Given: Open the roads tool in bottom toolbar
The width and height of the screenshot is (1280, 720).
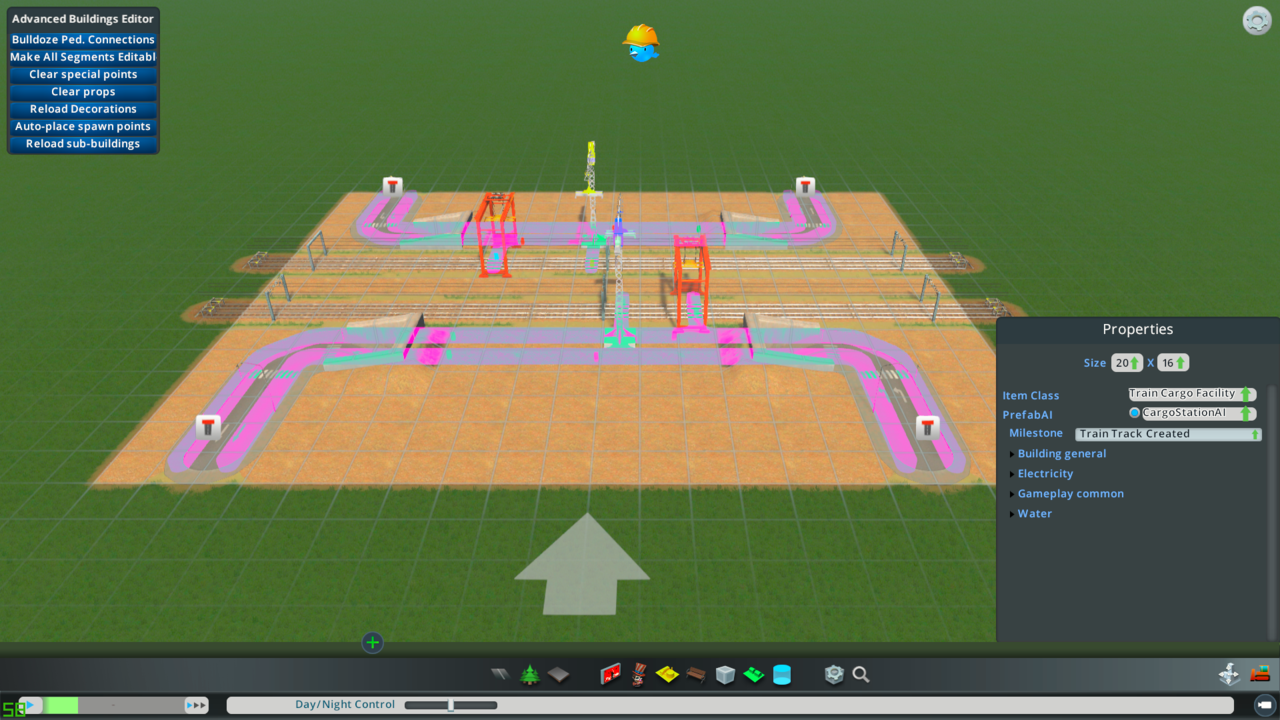Looking at the screenshot, I should pyautogui.click(x=500, y=675).
